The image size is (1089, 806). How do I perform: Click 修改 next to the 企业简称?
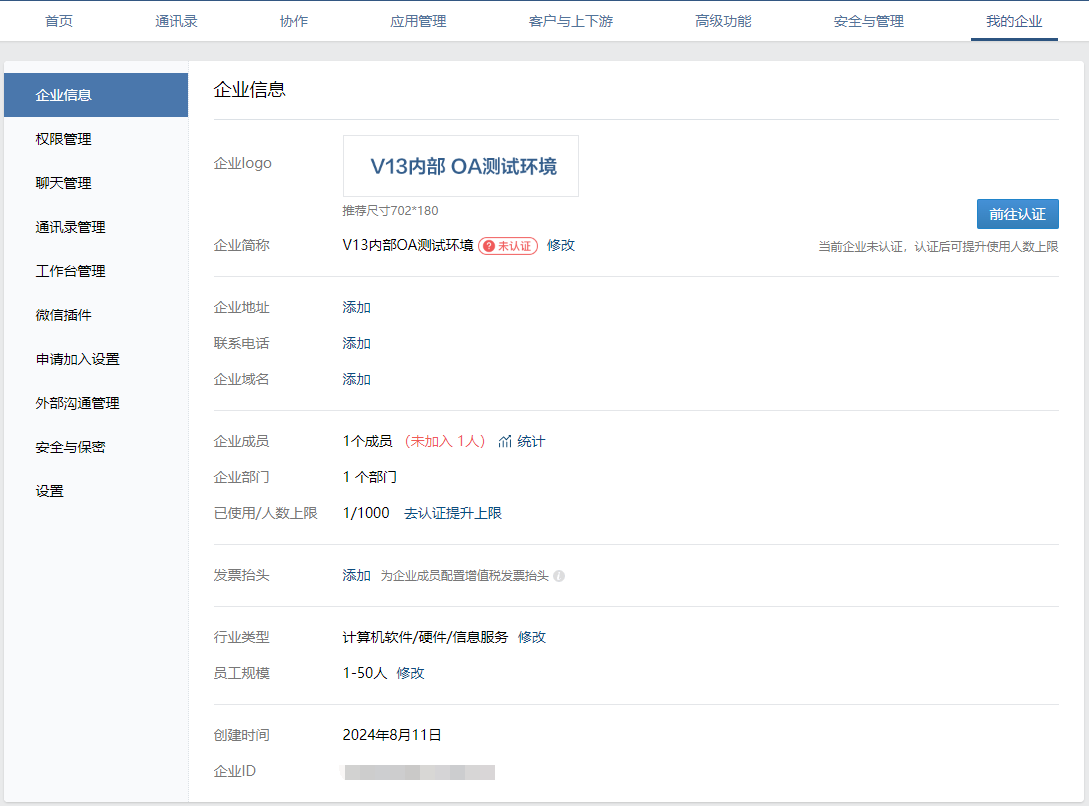tap(561, 245)
